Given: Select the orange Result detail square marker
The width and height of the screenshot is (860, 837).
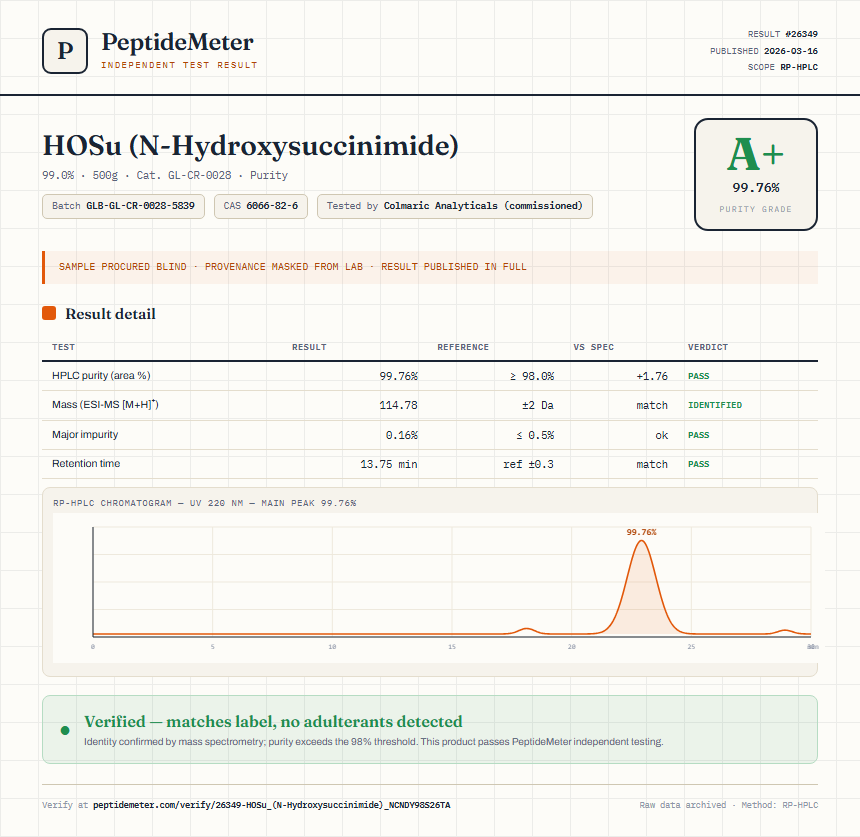Looking at the screenshot, I should point(49,313).
